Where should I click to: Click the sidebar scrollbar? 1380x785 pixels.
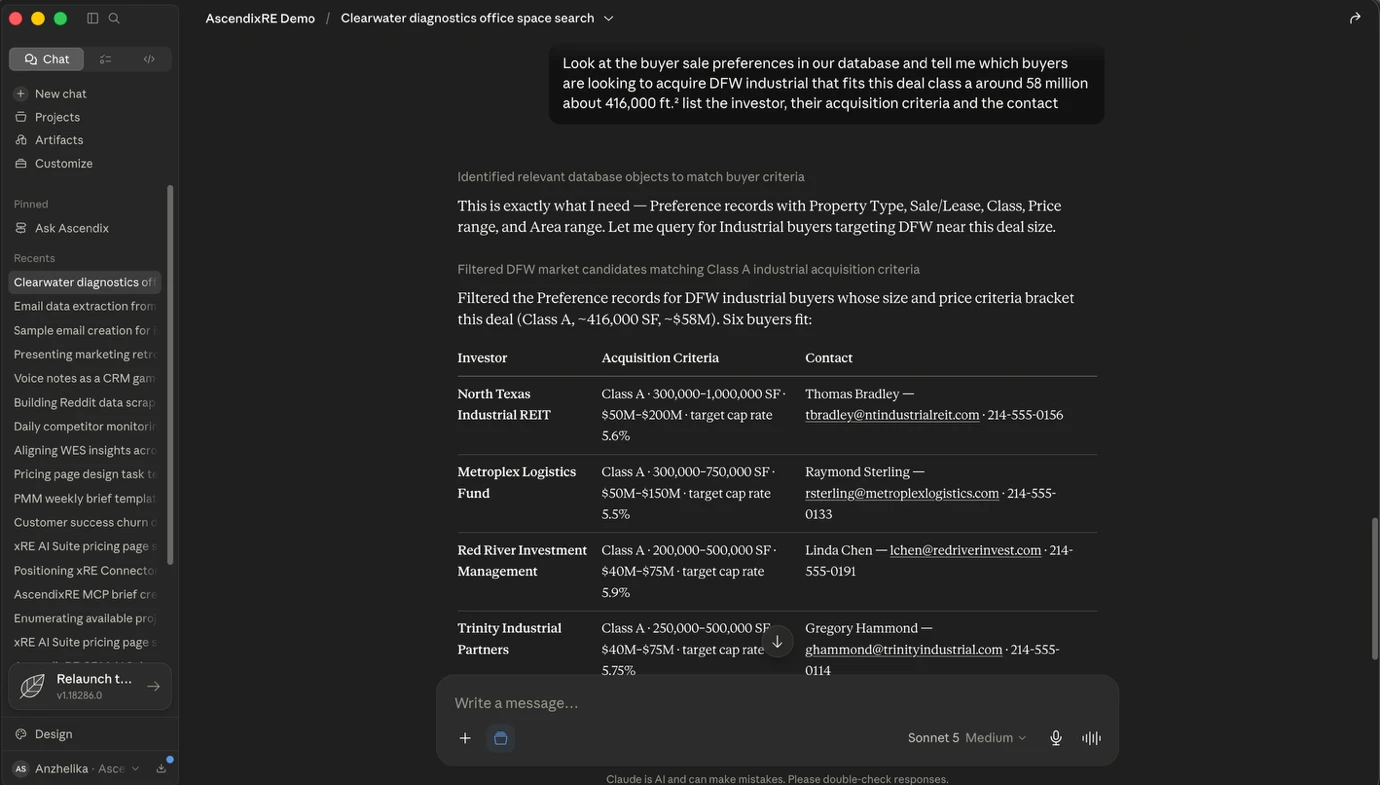(x=170, y=375)
